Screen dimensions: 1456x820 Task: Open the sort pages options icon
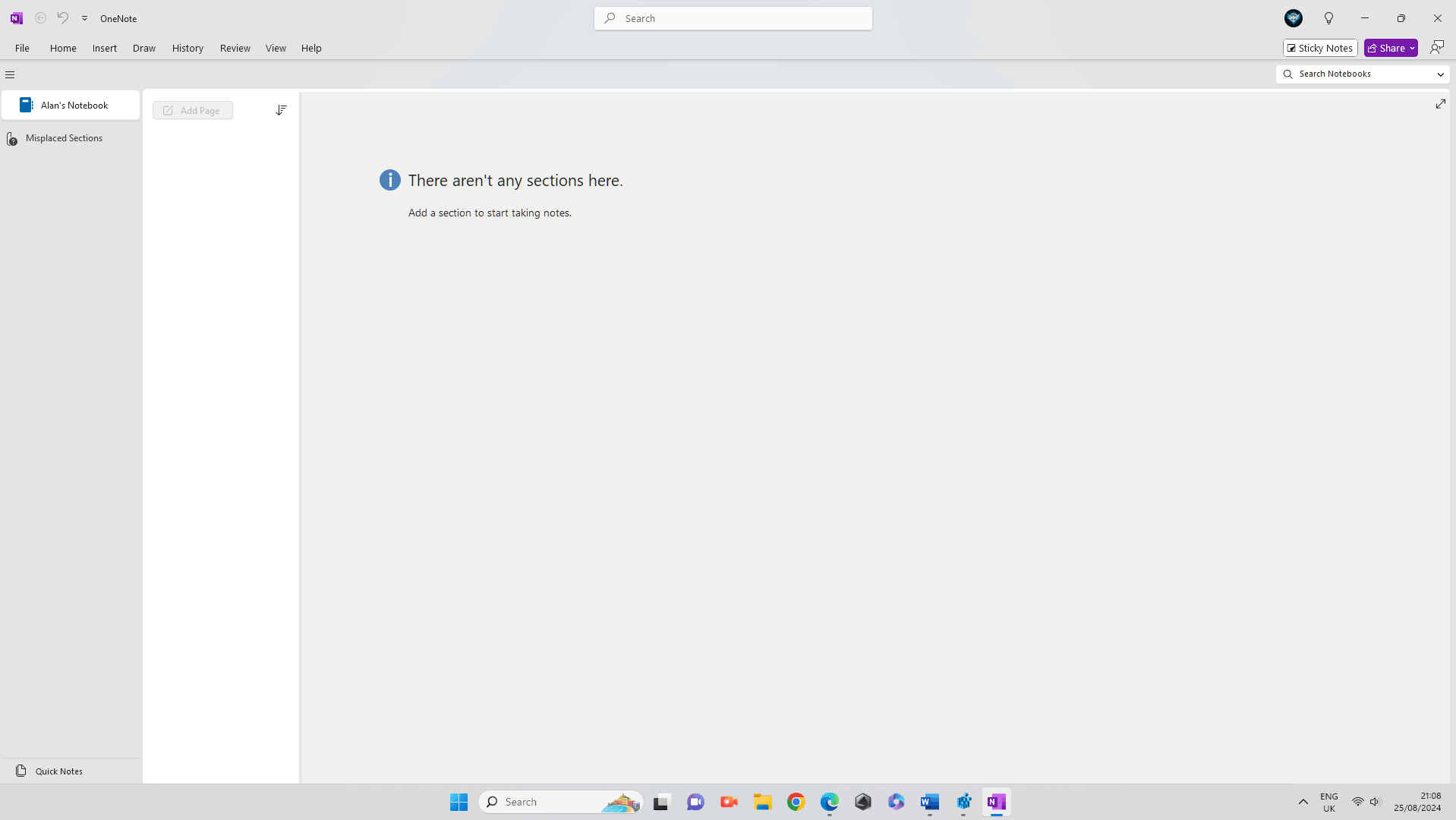(x=281, y=110)
